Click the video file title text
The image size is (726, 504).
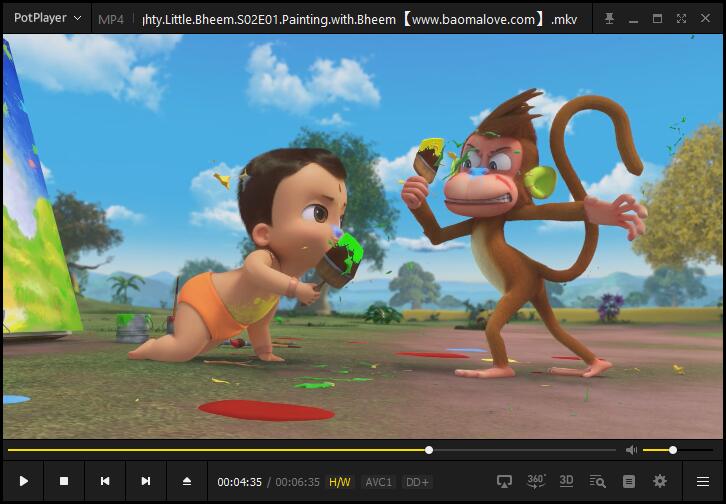click(360, 19)
